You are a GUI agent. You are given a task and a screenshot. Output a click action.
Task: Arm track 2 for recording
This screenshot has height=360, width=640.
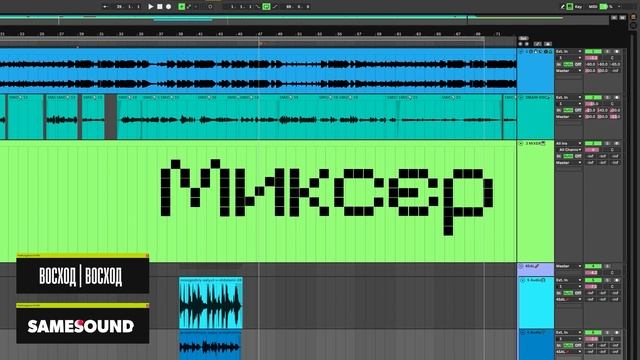(617, 98)
